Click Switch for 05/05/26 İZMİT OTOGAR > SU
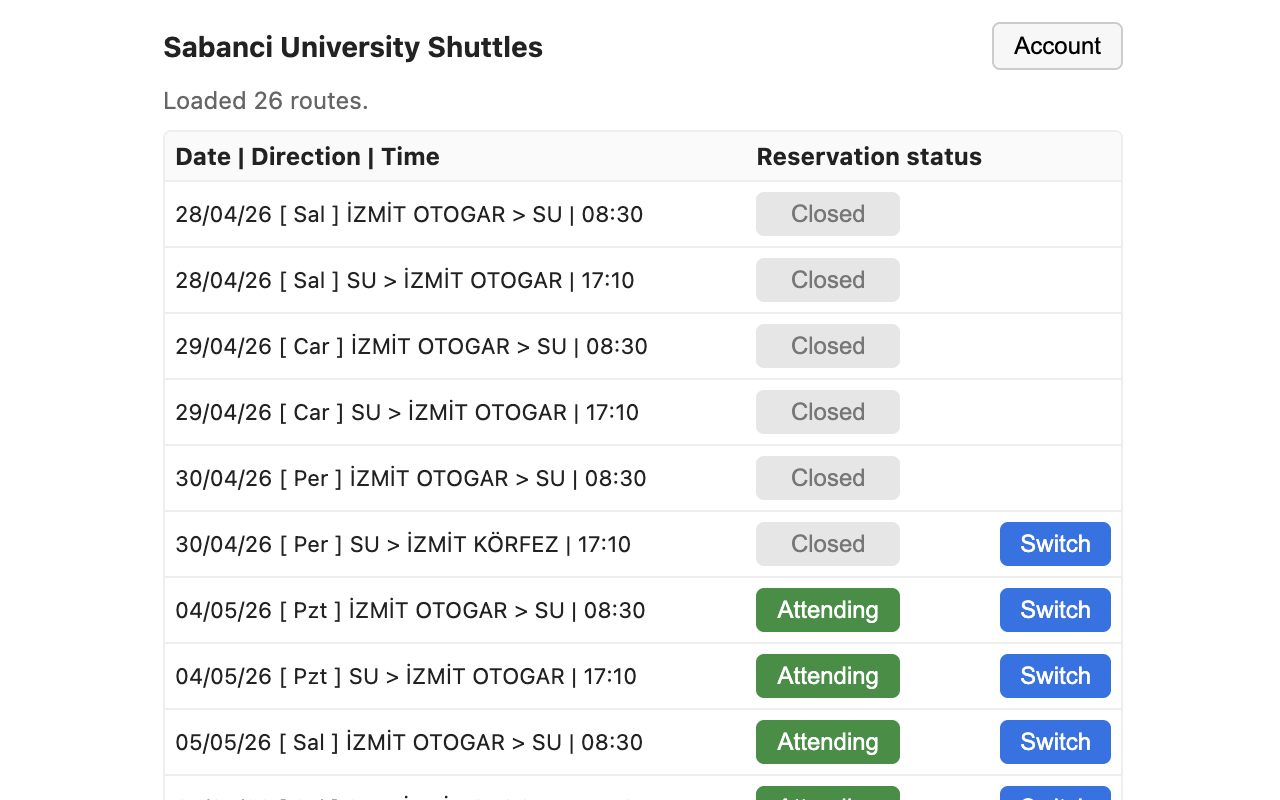Image resolution: width=1280 pixels, height=800 pixels. pyautogui.click(x=1055, y=742)
